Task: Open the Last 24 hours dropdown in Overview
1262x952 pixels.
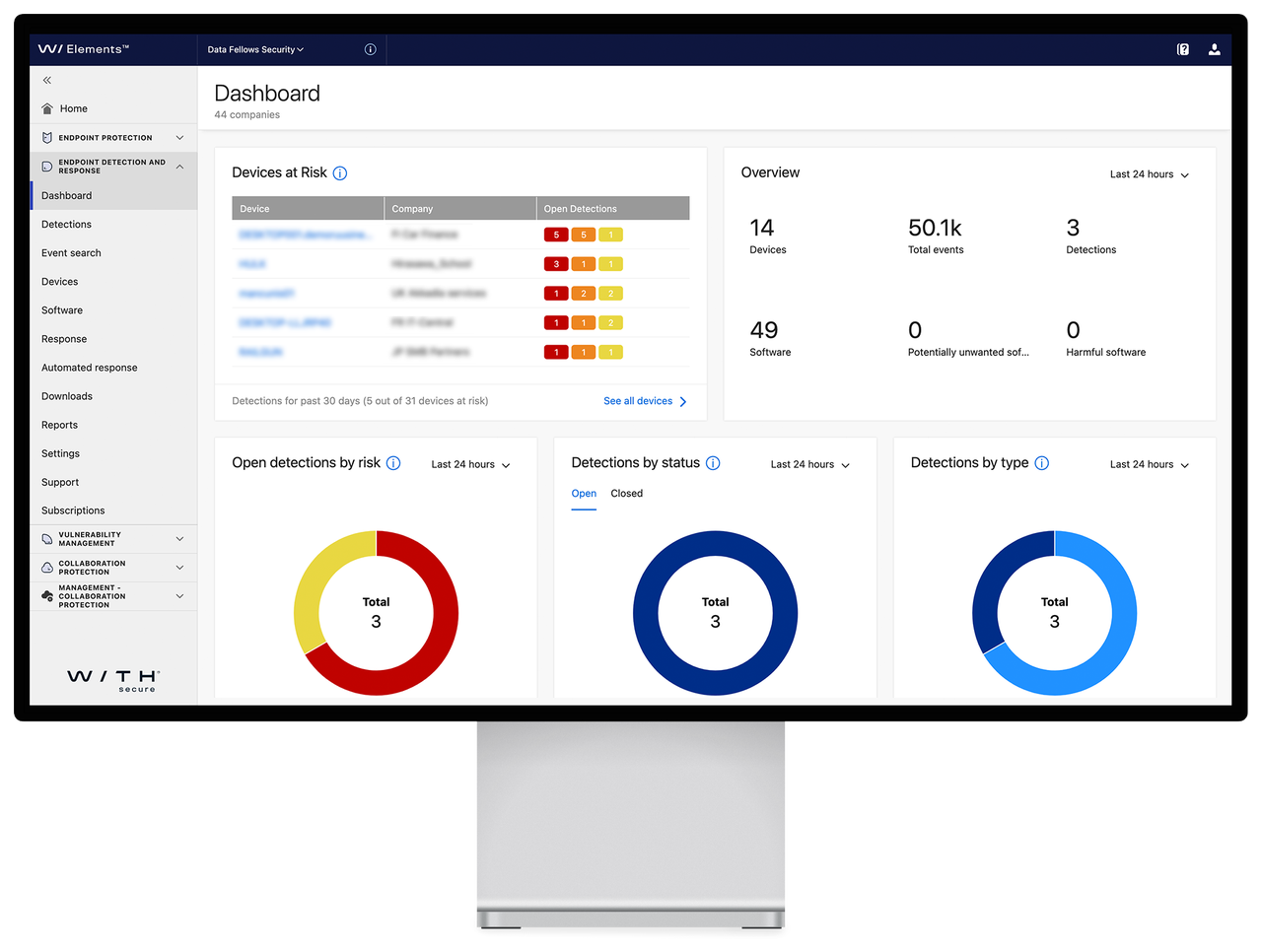Action: (1149, 172)
